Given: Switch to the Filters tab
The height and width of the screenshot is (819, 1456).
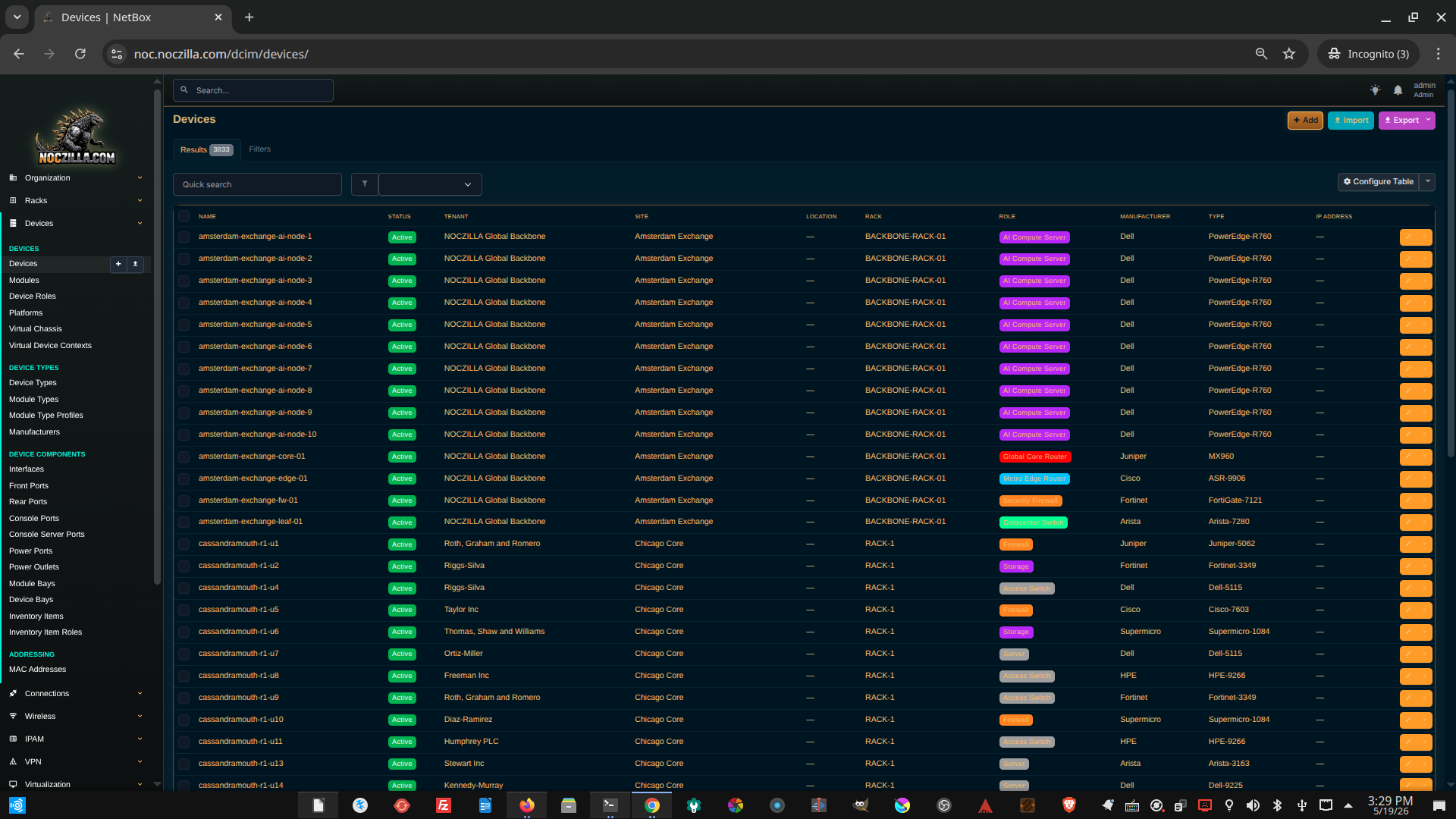Looking at the screenshot, I should (x=259, y=149).
